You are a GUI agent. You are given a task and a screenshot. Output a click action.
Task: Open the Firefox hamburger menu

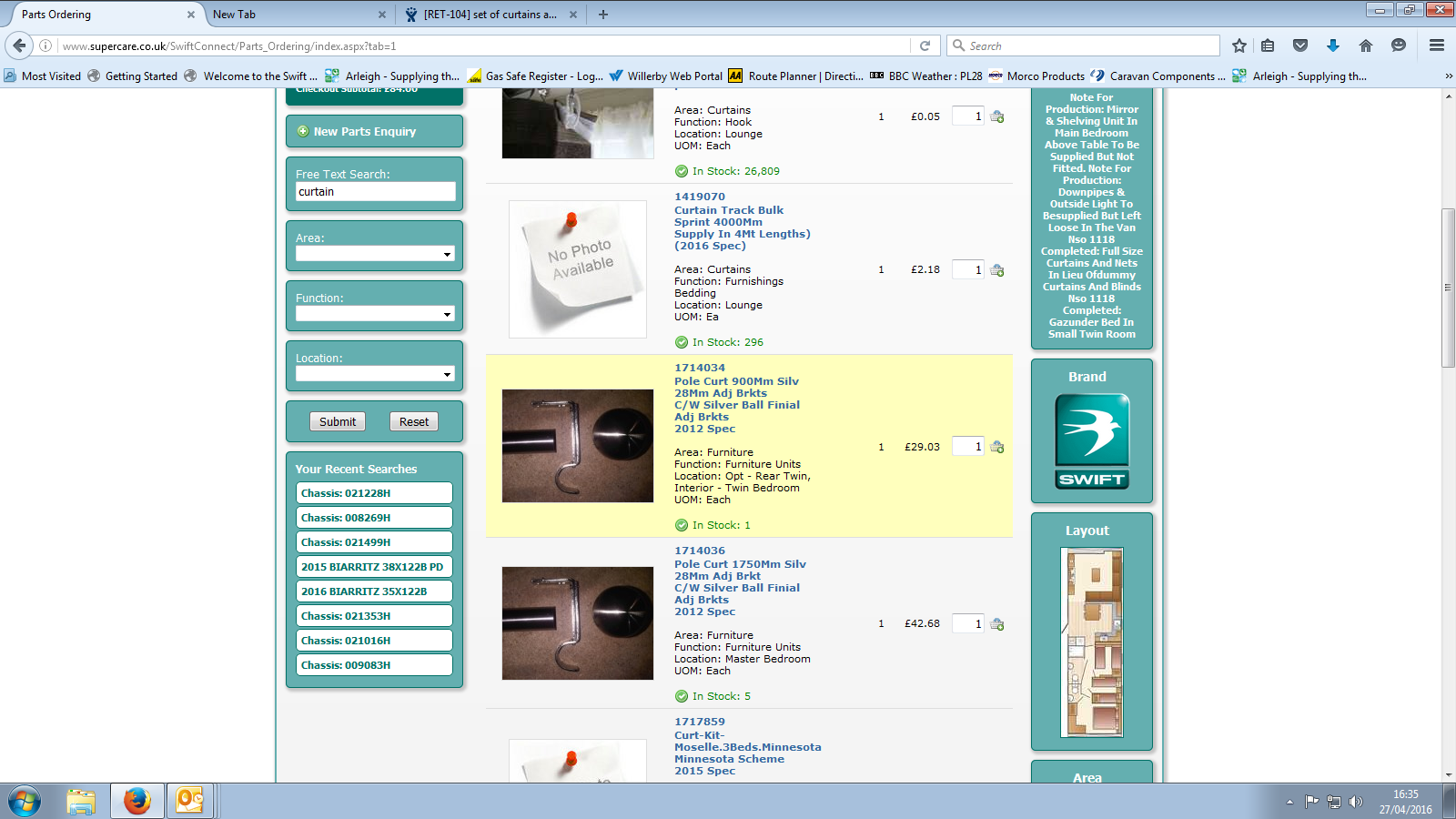[1437, 45]
